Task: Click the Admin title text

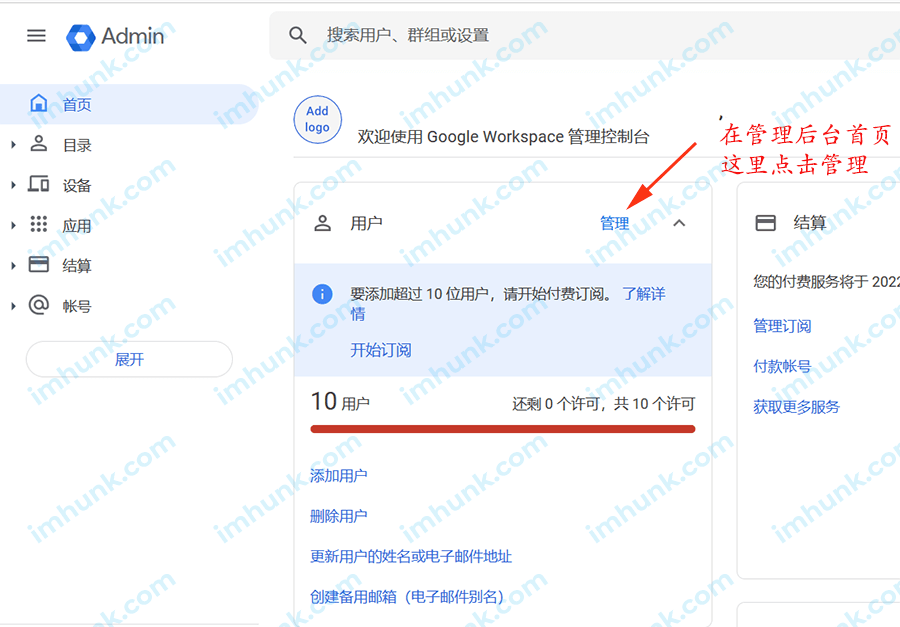Action: [x=133, y=36]
